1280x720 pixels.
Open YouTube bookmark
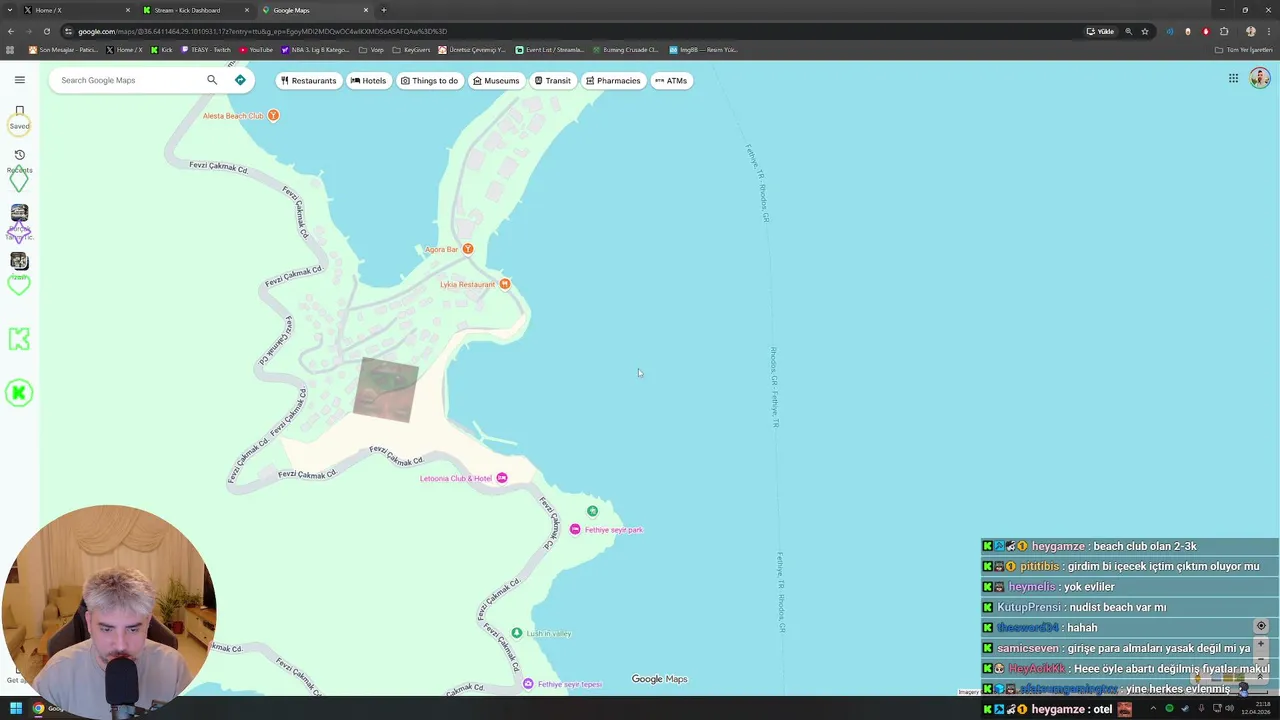point(256,49)
